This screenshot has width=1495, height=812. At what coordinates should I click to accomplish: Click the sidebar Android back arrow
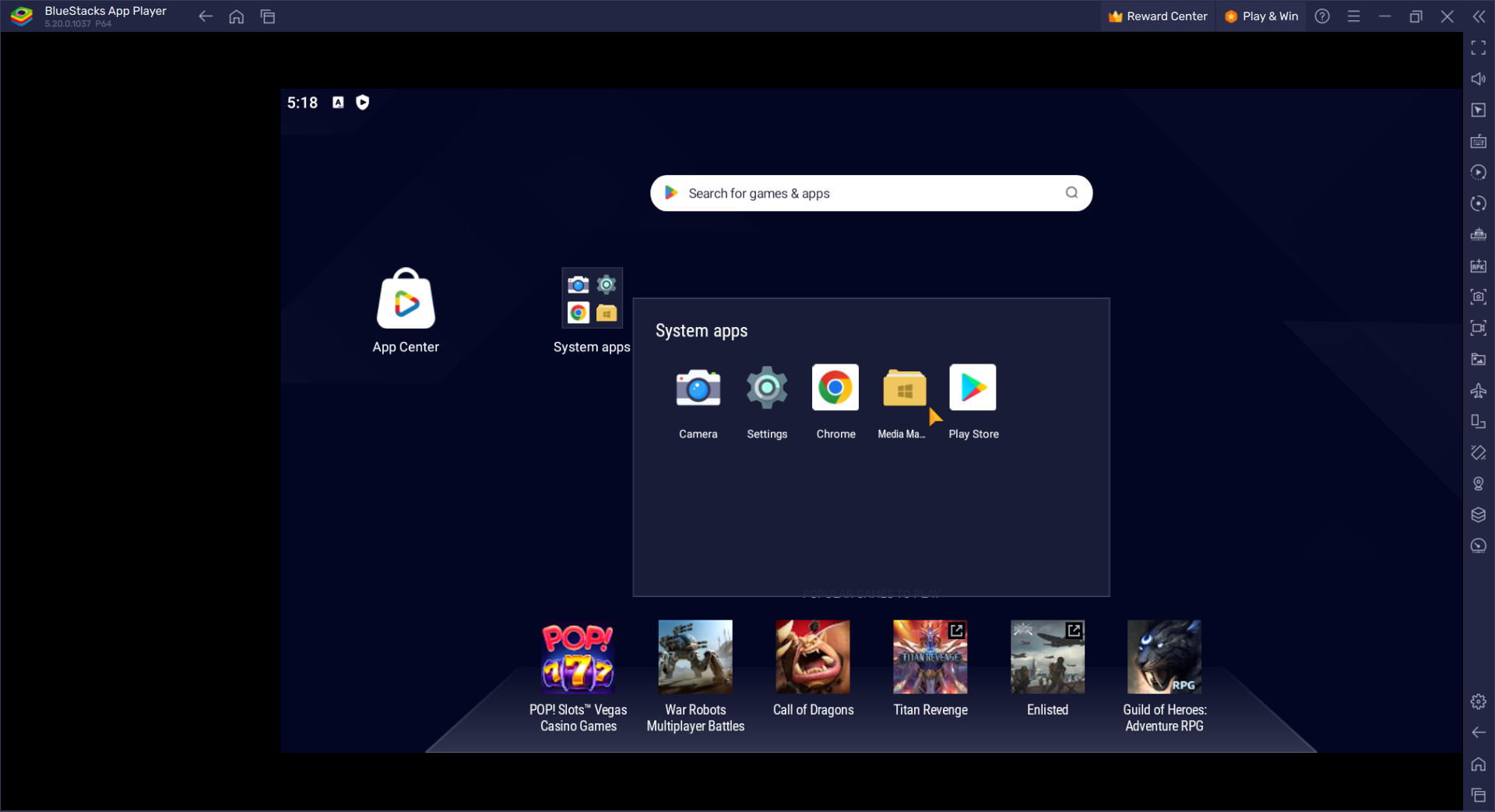1479,733
